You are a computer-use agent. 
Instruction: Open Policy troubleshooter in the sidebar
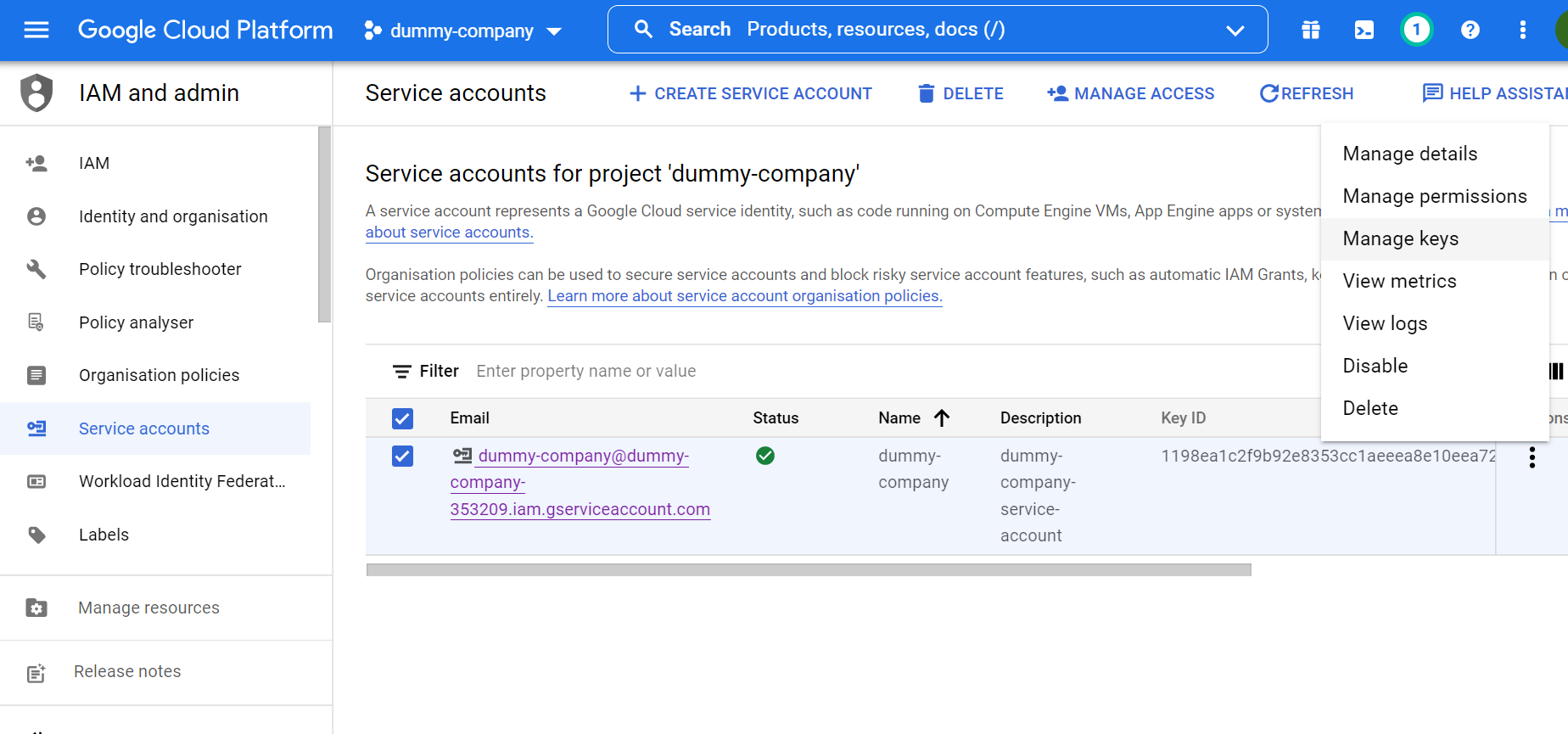coord(160,269)
